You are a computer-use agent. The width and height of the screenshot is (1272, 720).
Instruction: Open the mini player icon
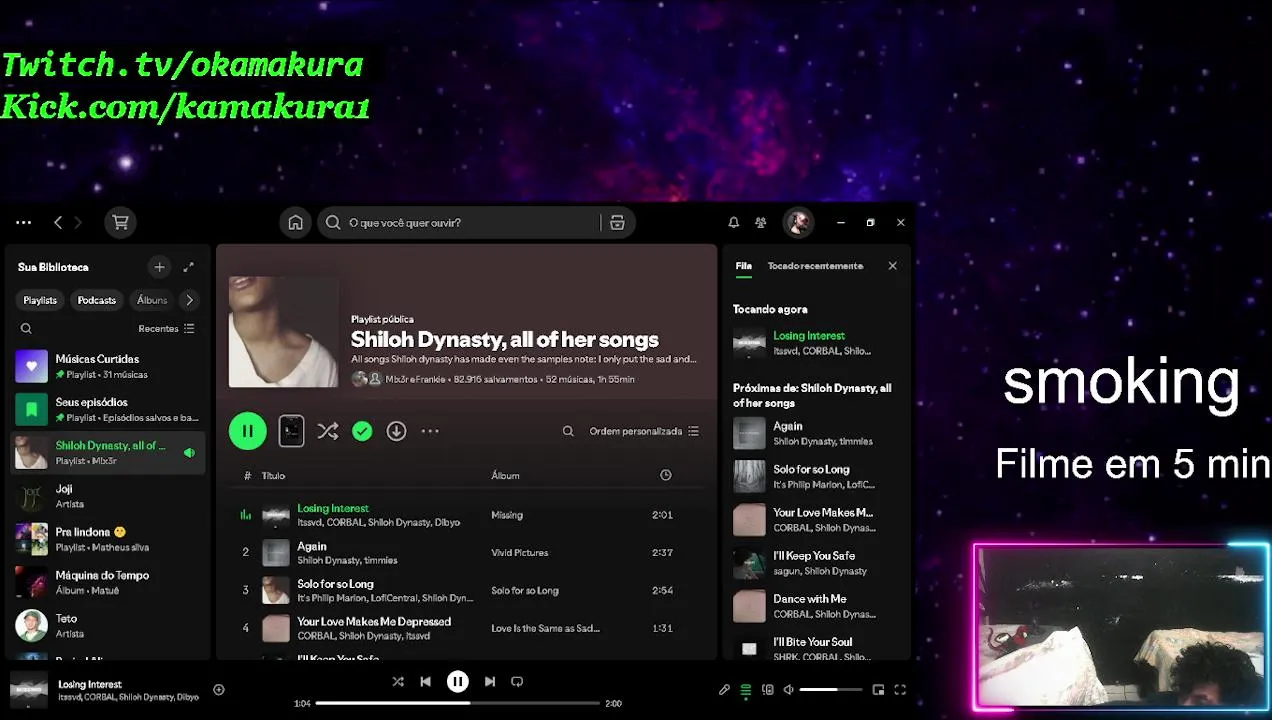[878, 690]
